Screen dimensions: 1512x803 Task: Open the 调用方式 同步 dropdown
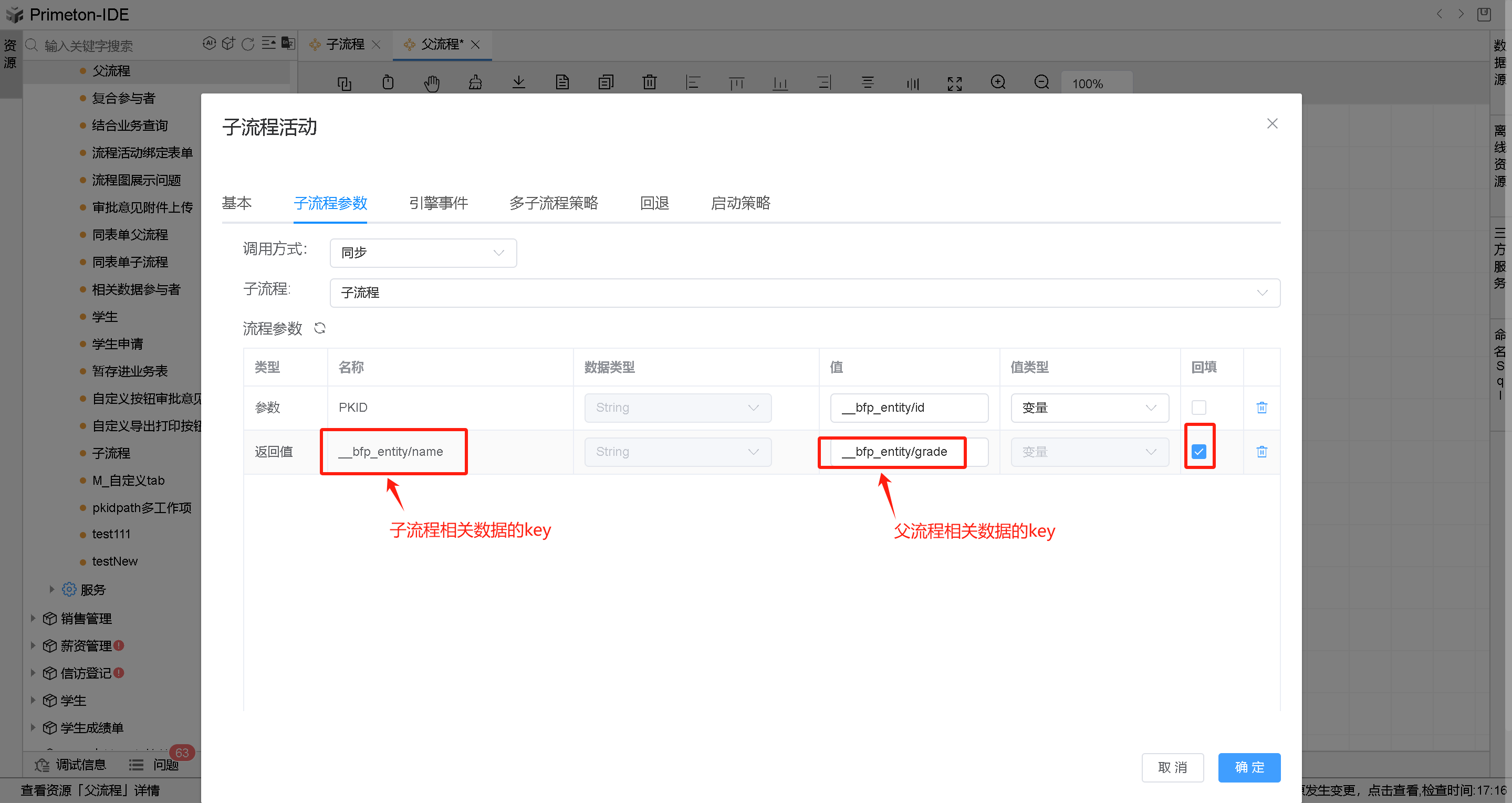pyautogui.click(x=423, y=253)
